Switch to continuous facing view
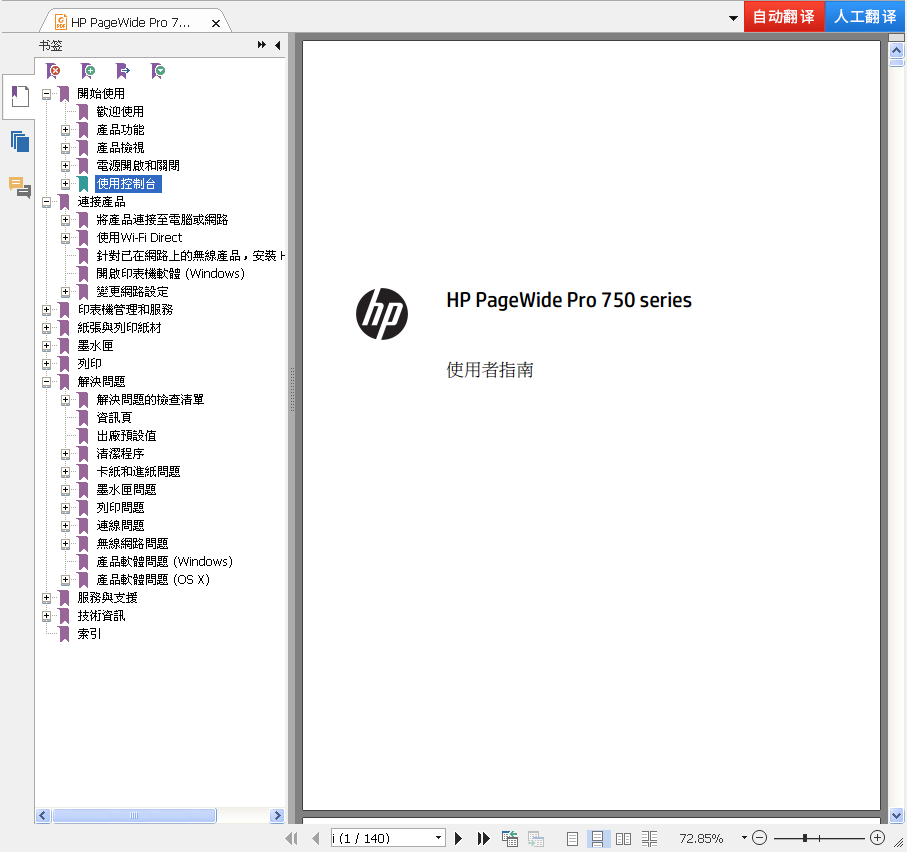 tap(650, 838)
